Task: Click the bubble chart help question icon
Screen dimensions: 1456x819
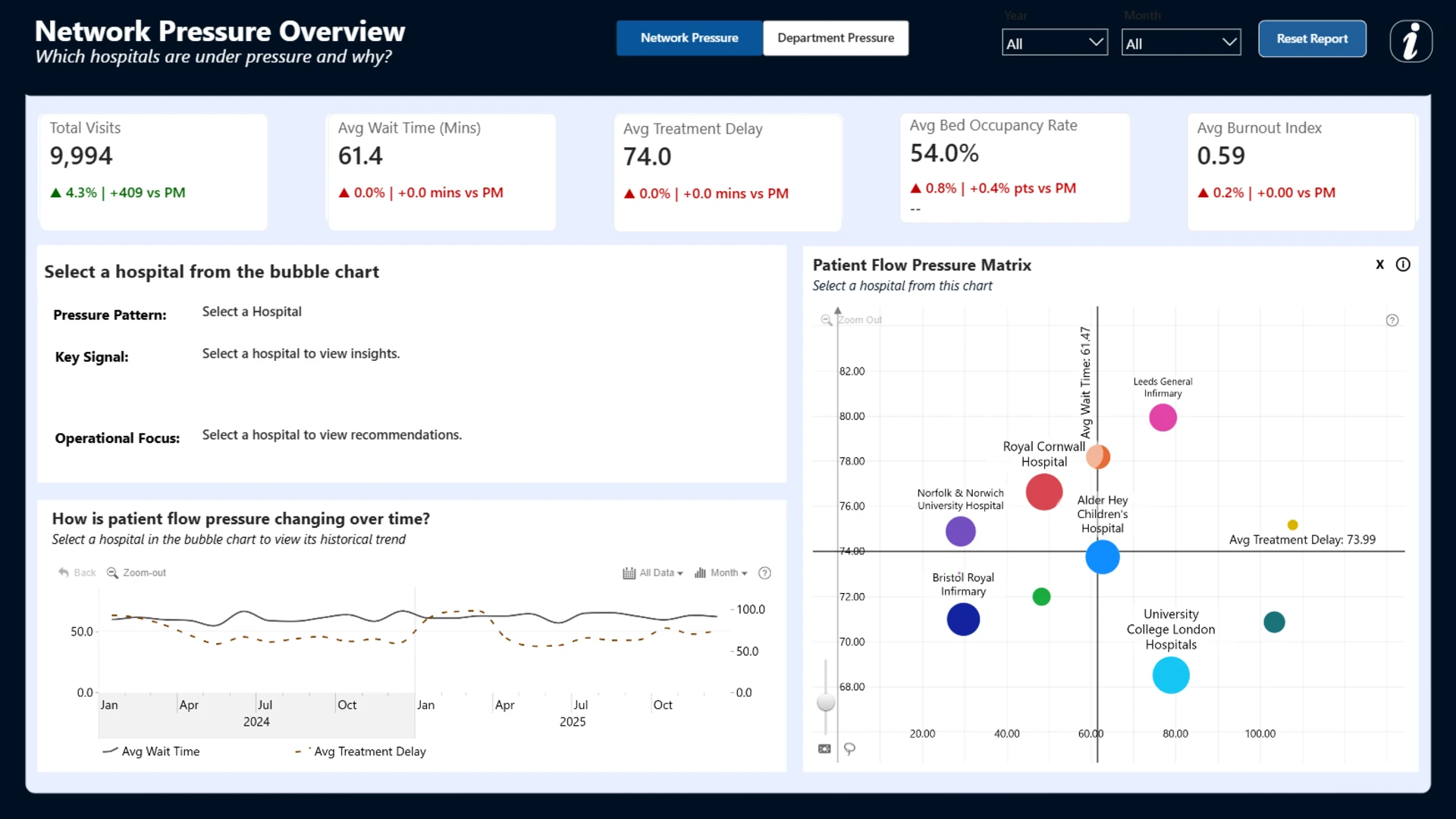Action: click(1392, 320)
